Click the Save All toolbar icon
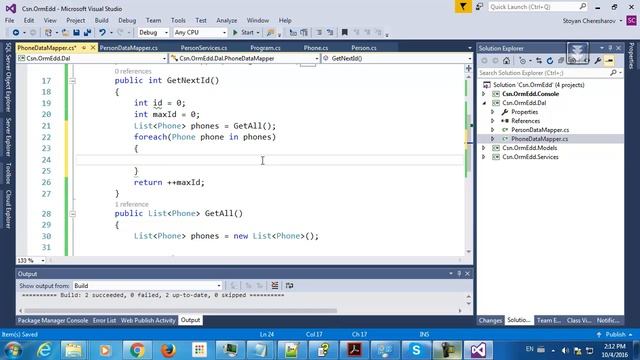The height and width of the screenshot is (360, 640). tap(87, 32)
